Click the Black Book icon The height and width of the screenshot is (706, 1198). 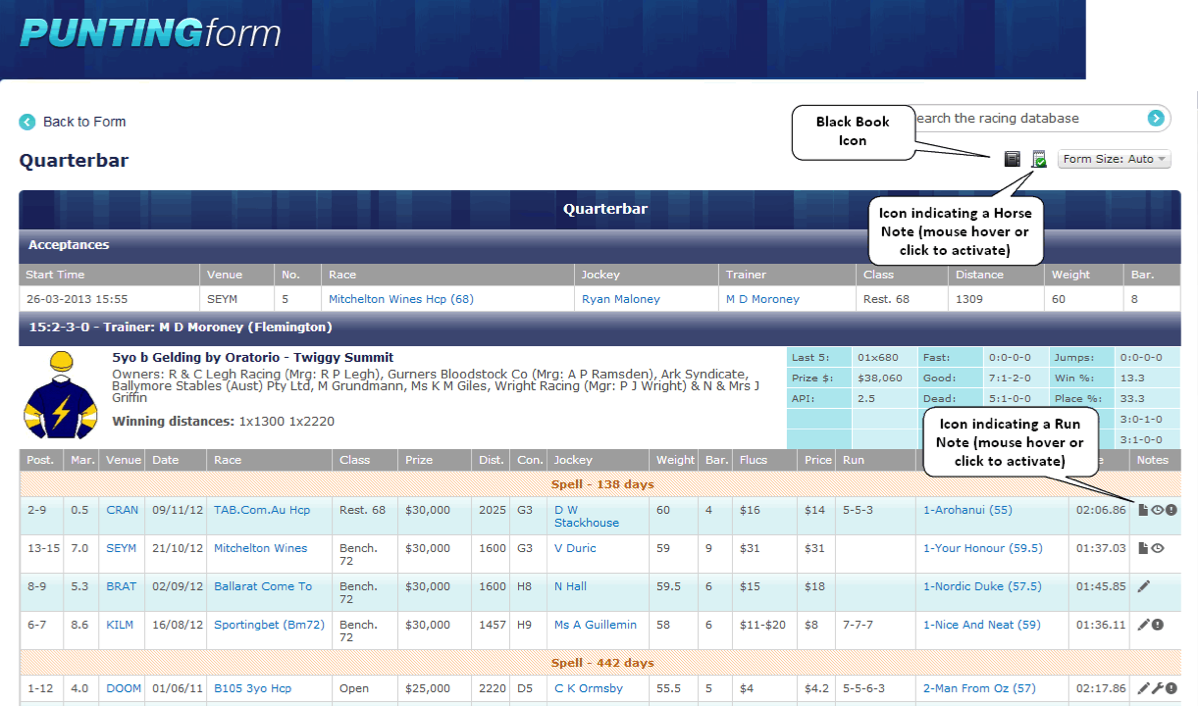point(1012,159)
